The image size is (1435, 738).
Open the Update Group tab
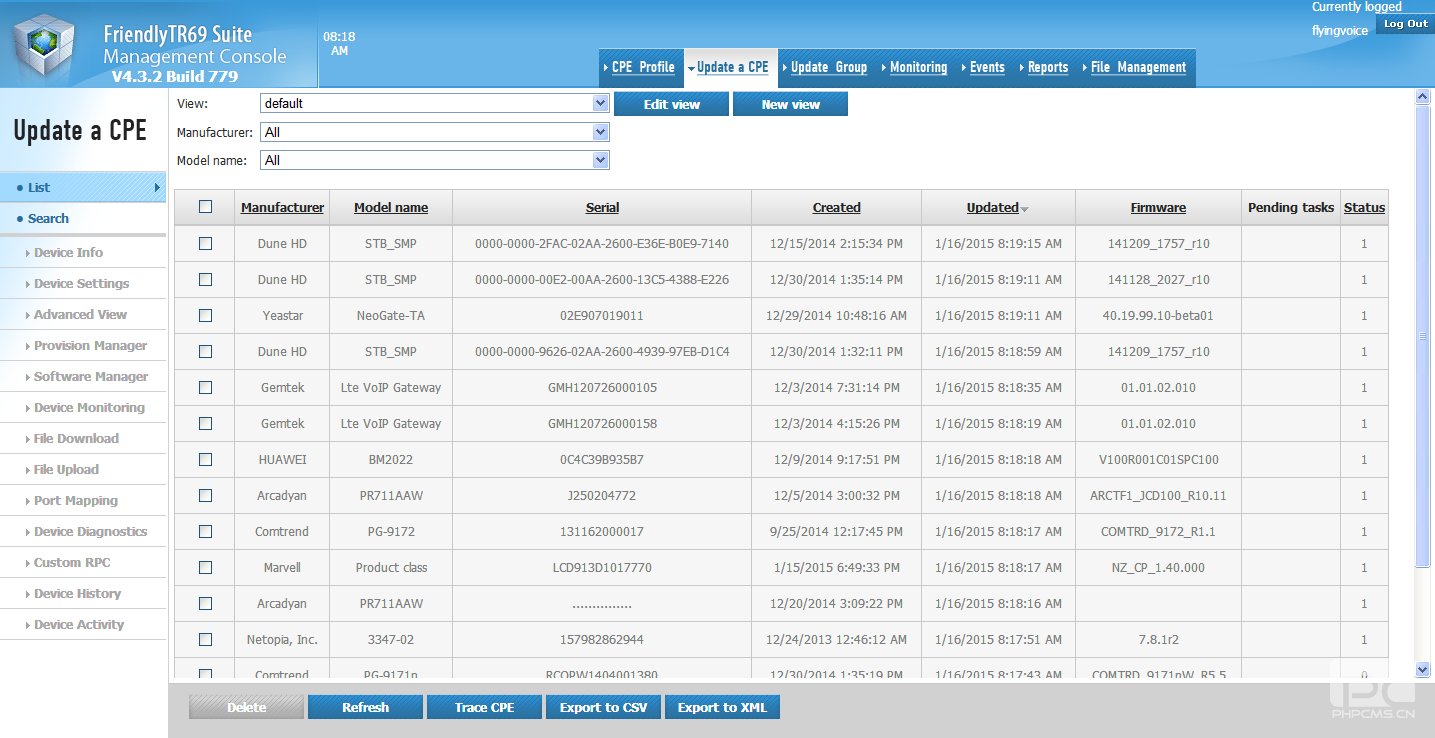828,67
